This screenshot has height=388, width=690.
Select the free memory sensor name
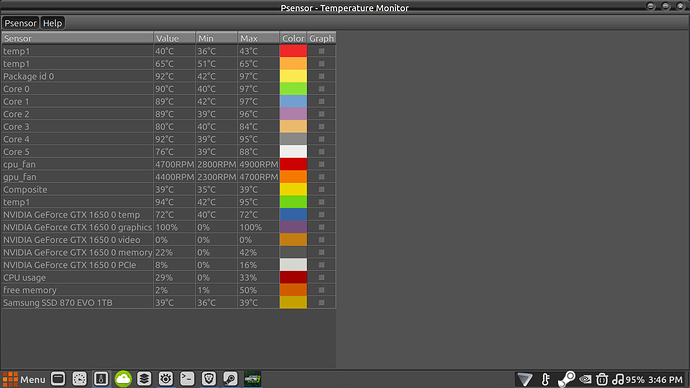click(30, 290)
